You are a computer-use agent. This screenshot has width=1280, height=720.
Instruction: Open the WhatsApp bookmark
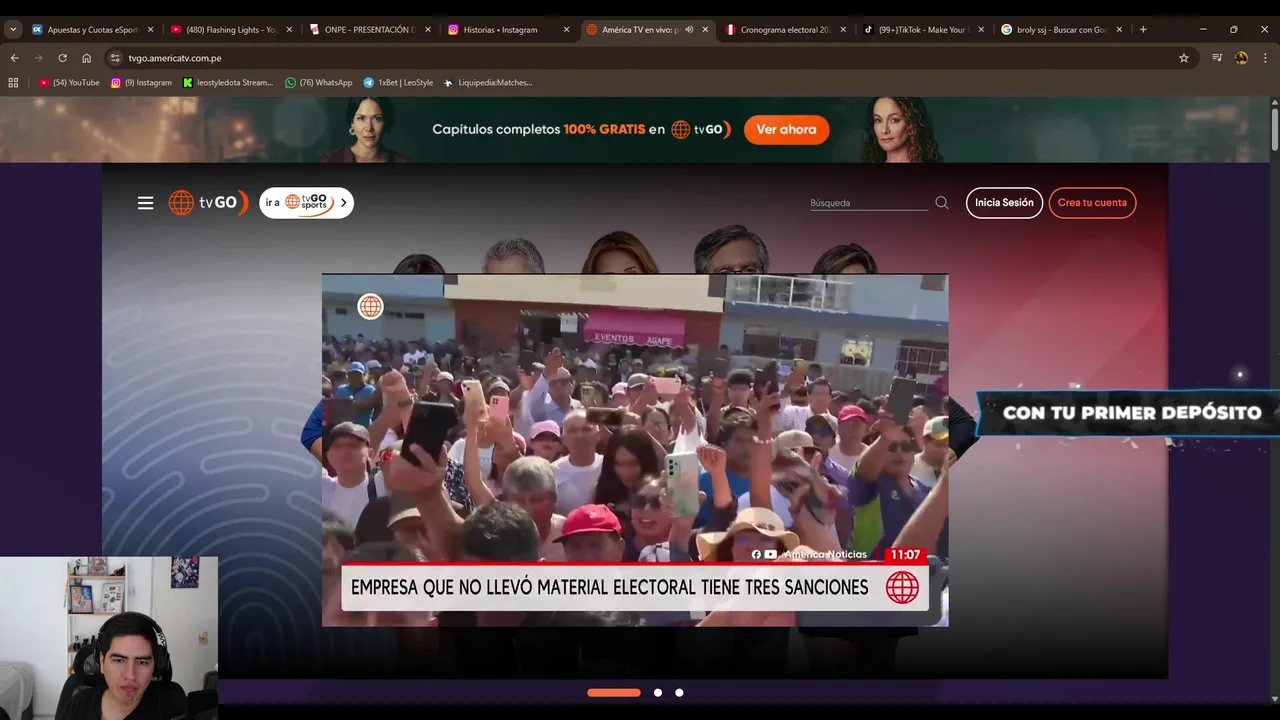coord(319,83)
